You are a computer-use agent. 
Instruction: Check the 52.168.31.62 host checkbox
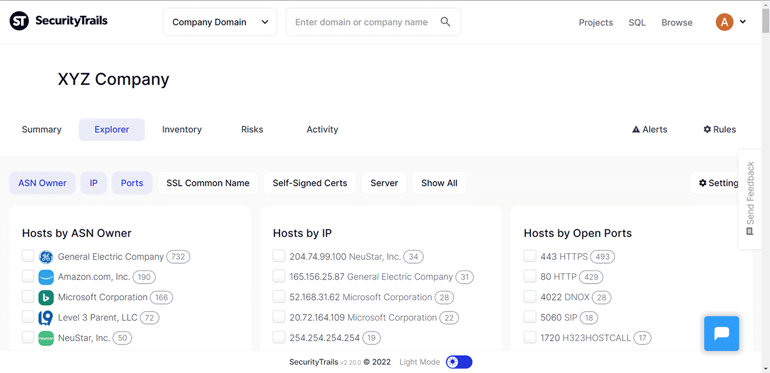[x=279, y=297]
